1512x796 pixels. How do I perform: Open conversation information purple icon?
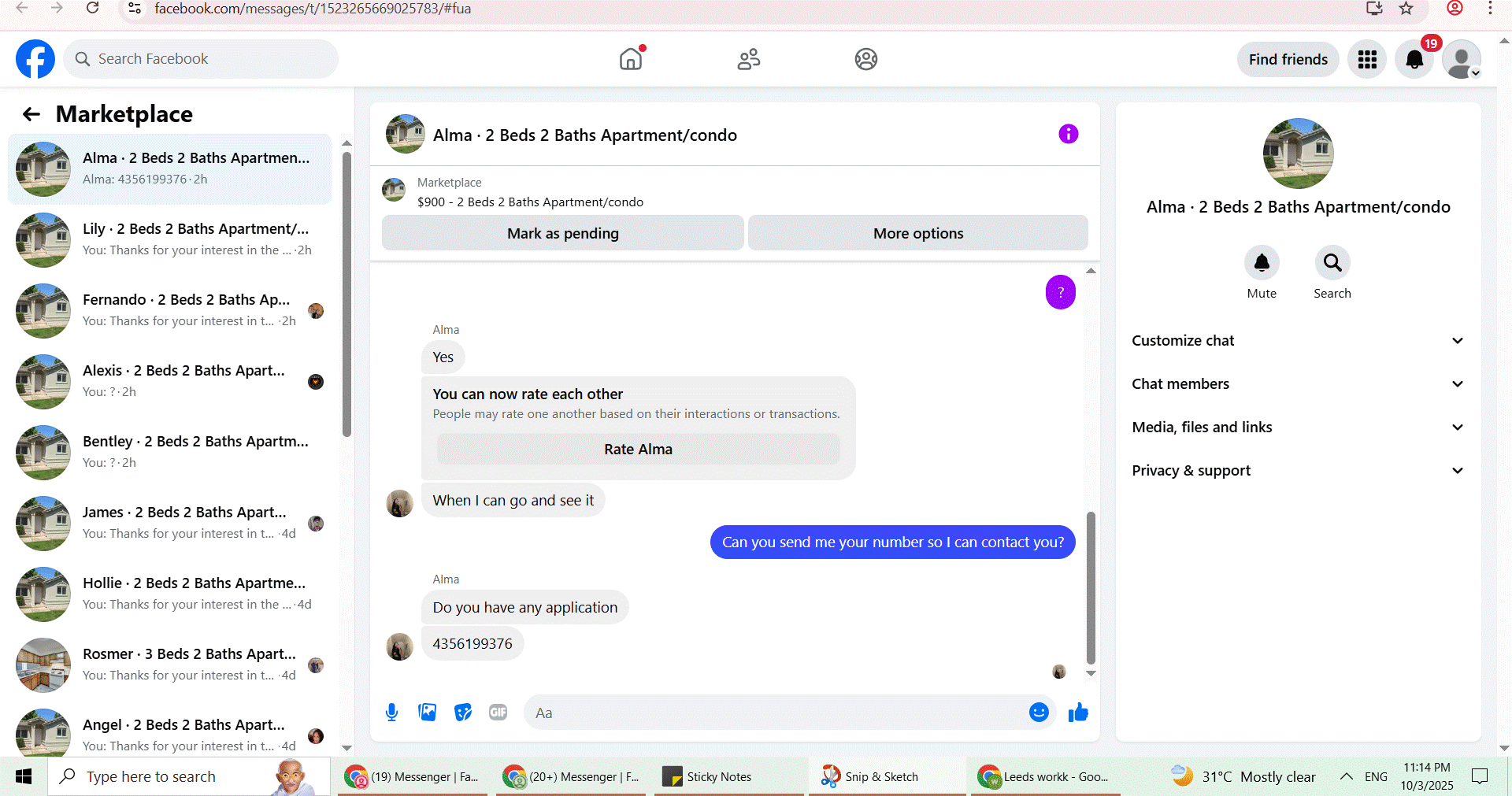click(x=1068, y=134)
